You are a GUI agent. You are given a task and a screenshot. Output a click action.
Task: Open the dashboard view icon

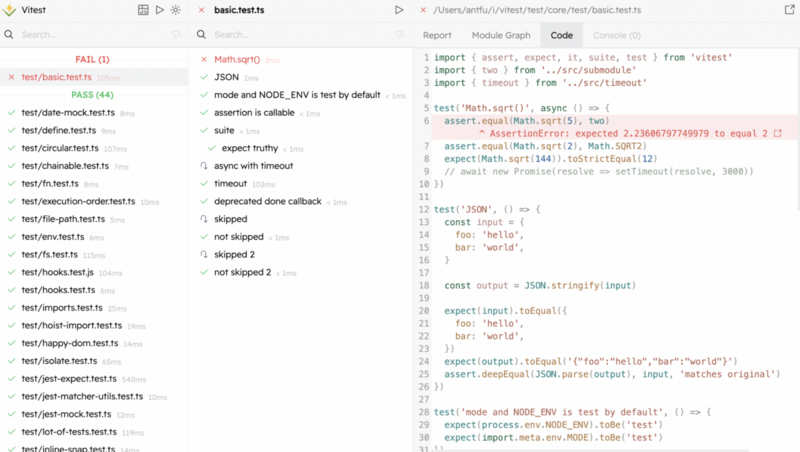tap(143, 10)
